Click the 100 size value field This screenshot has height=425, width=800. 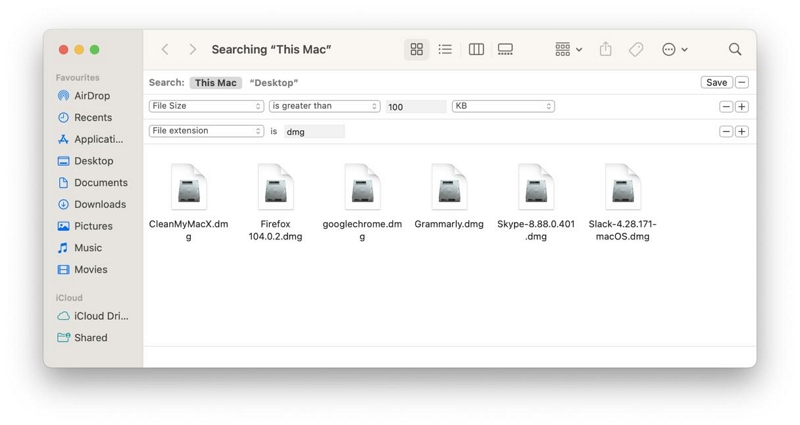[416, 107]
